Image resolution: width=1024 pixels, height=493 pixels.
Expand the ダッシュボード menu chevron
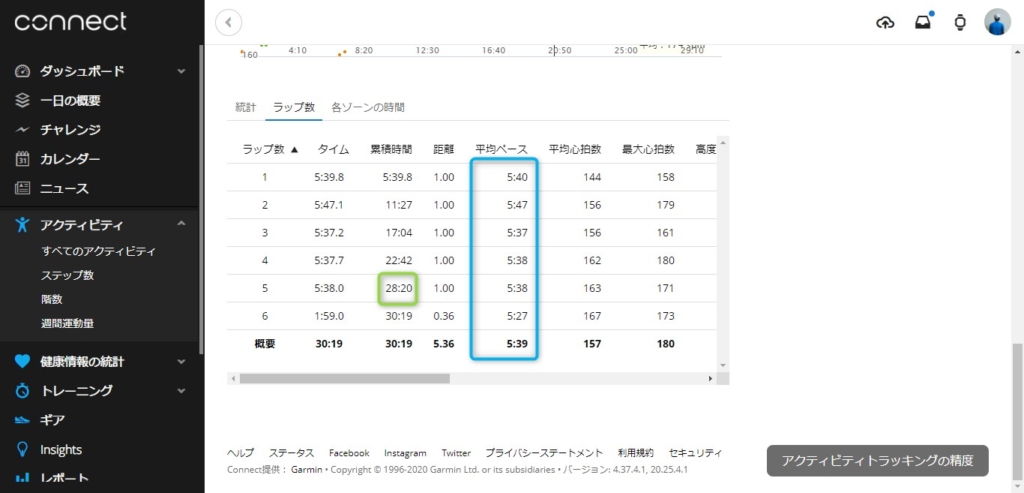tap(181, 72)
